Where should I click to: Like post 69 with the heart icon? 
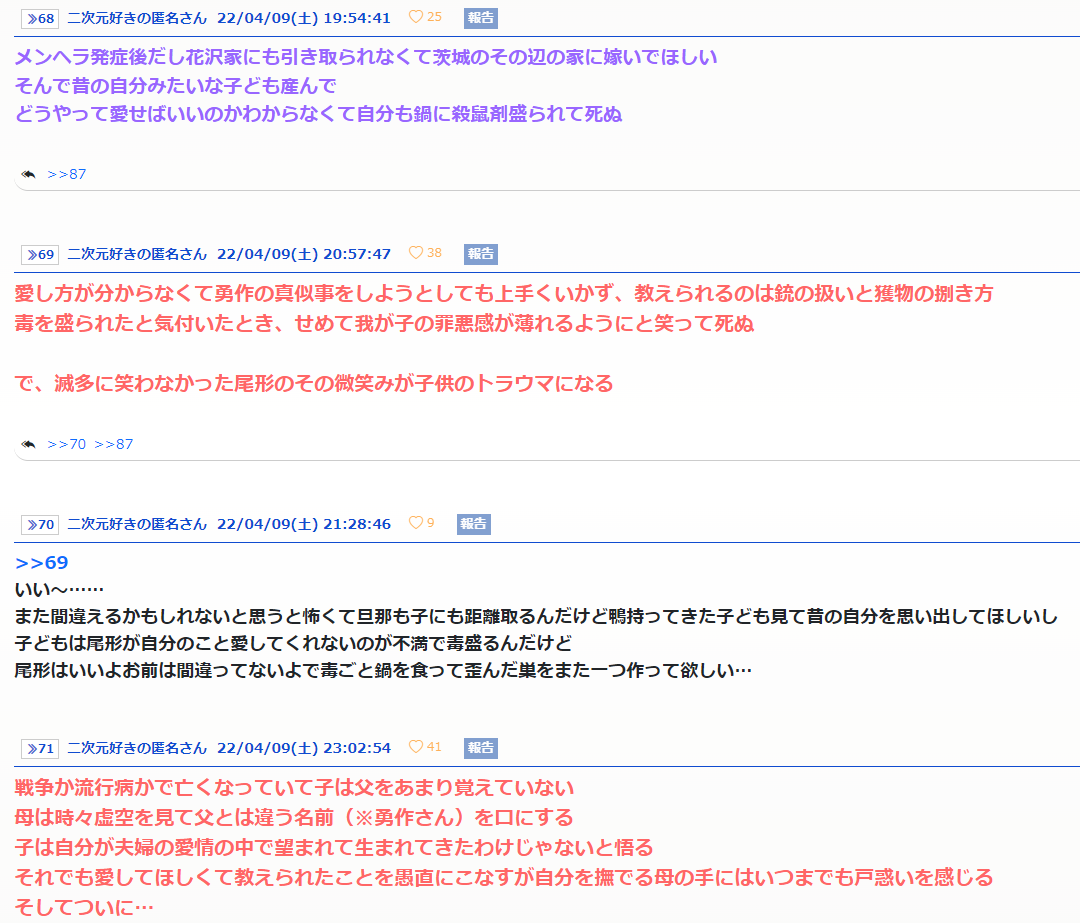pos(416,253)
